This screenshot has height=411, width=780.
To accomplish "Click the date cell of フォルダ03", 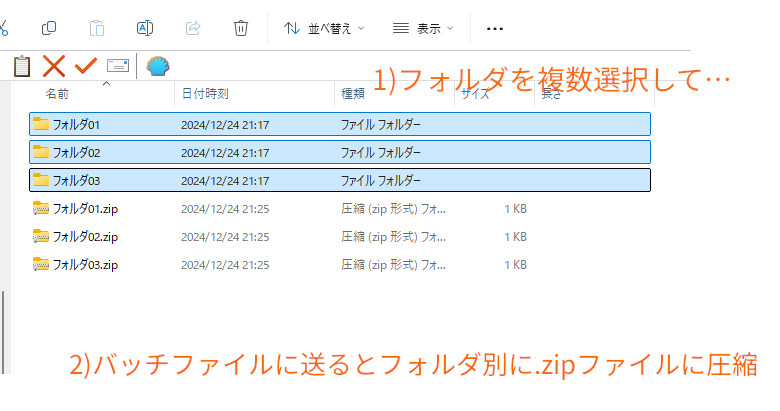I will point(225,181).
